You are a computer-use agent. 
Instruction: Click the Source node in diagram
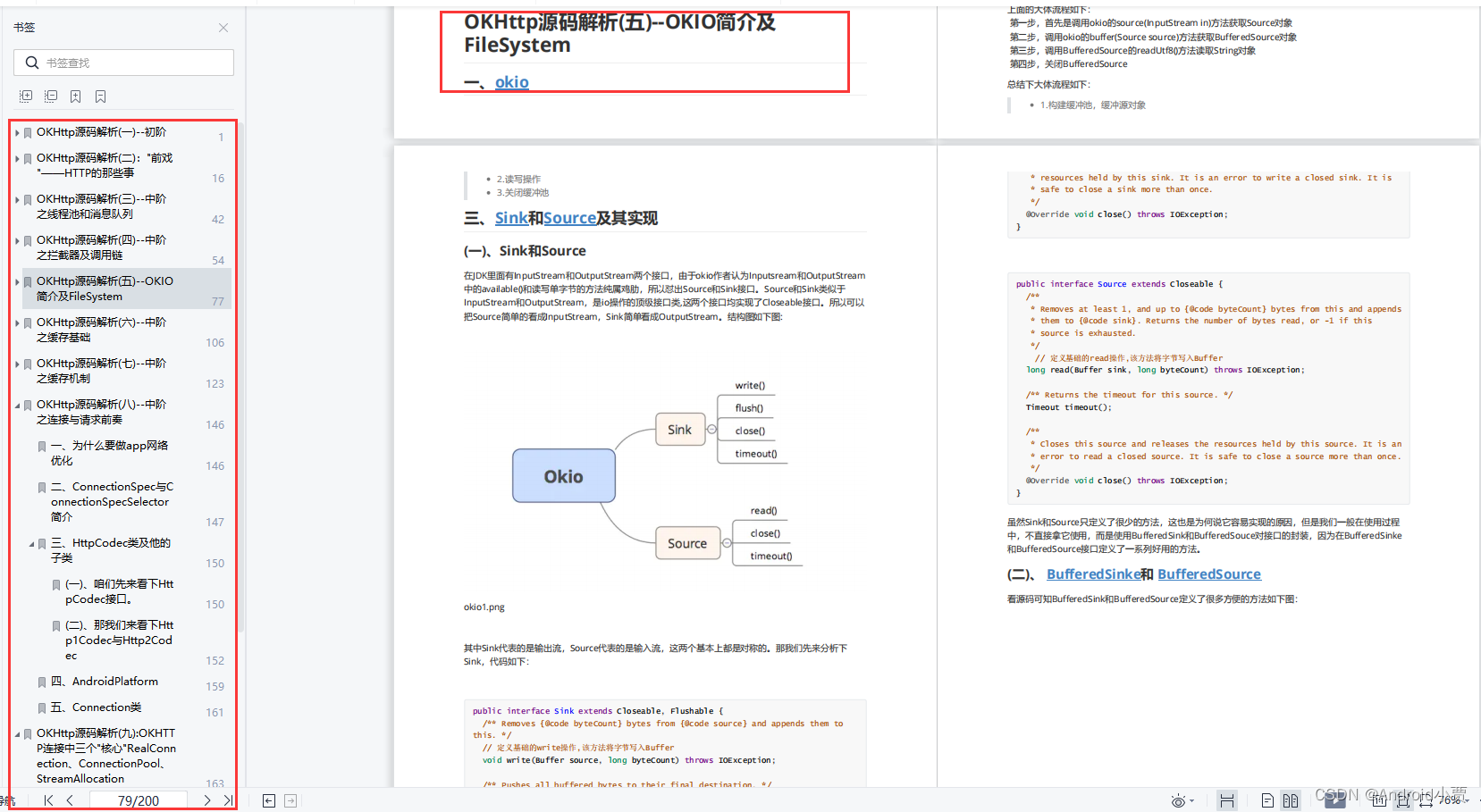686,543
